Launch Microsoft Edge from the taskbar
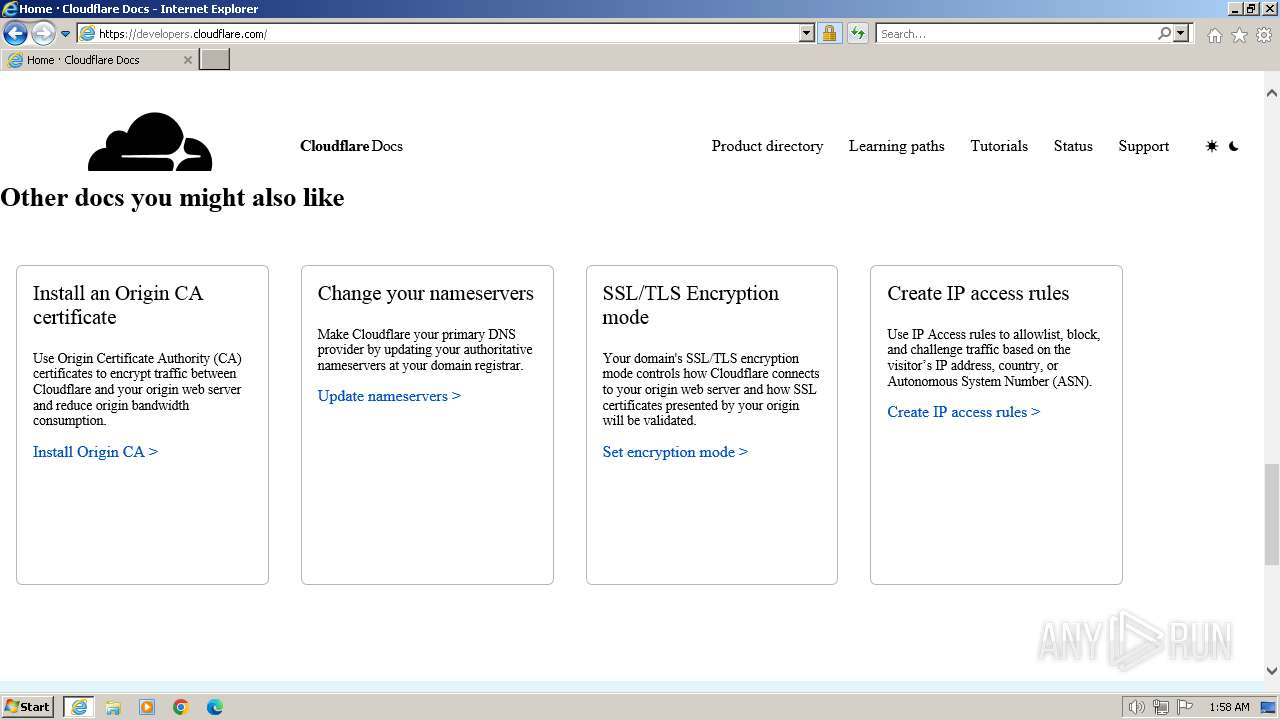Screen dimensions: 1280x720 (215, 707)
